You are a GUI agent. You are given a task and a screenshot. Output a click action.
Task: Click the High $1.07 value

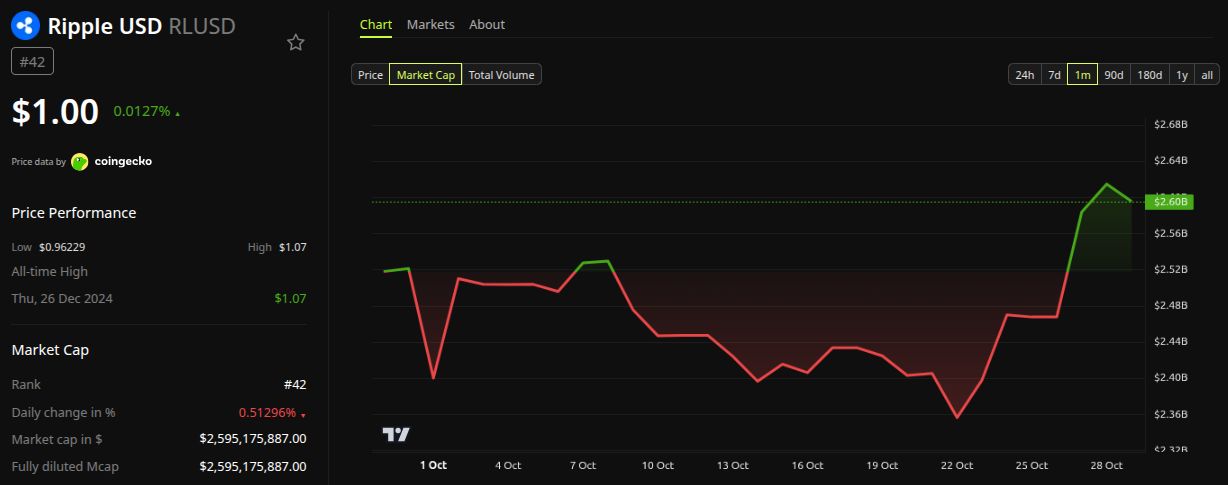(293, 247)
